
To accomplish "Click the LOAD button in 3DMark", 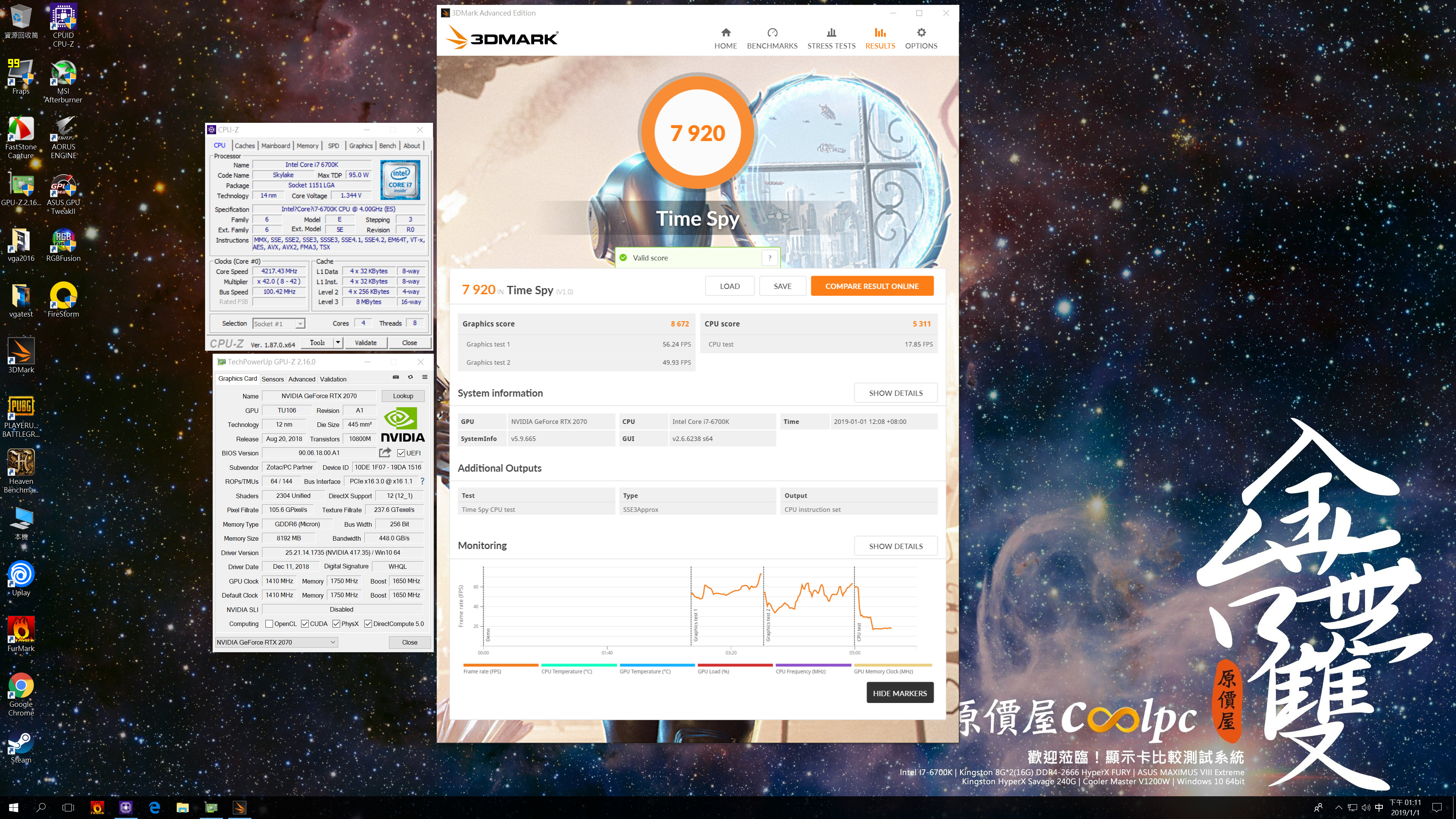I will (x=729, y=286).
